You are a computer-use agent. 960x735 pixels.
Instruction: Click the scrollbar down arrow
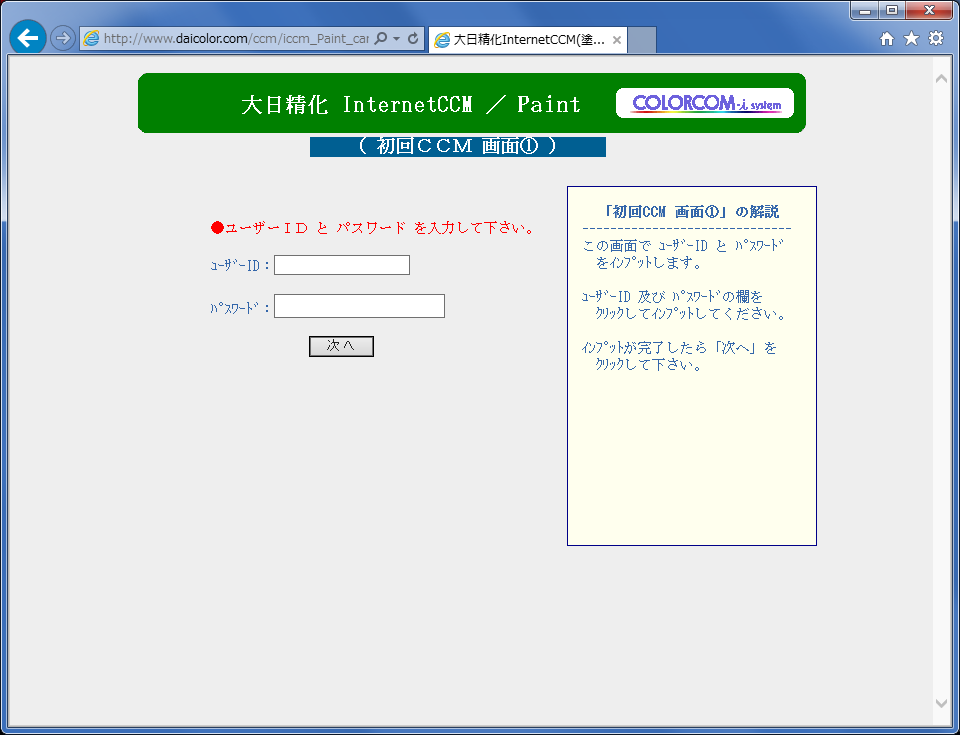(x=942, y=704)
